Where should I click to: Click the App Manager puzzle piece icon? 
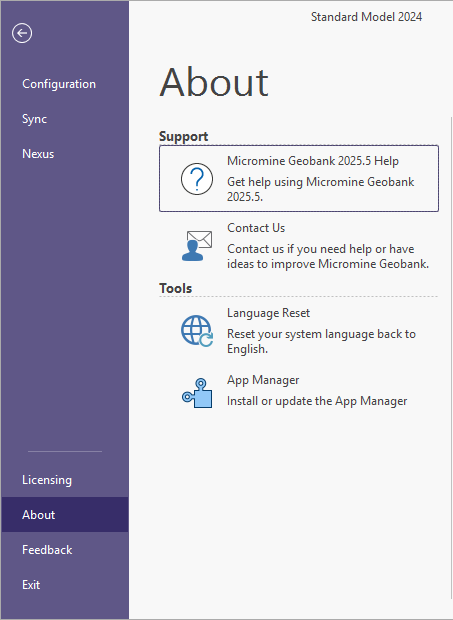(197, 393)
